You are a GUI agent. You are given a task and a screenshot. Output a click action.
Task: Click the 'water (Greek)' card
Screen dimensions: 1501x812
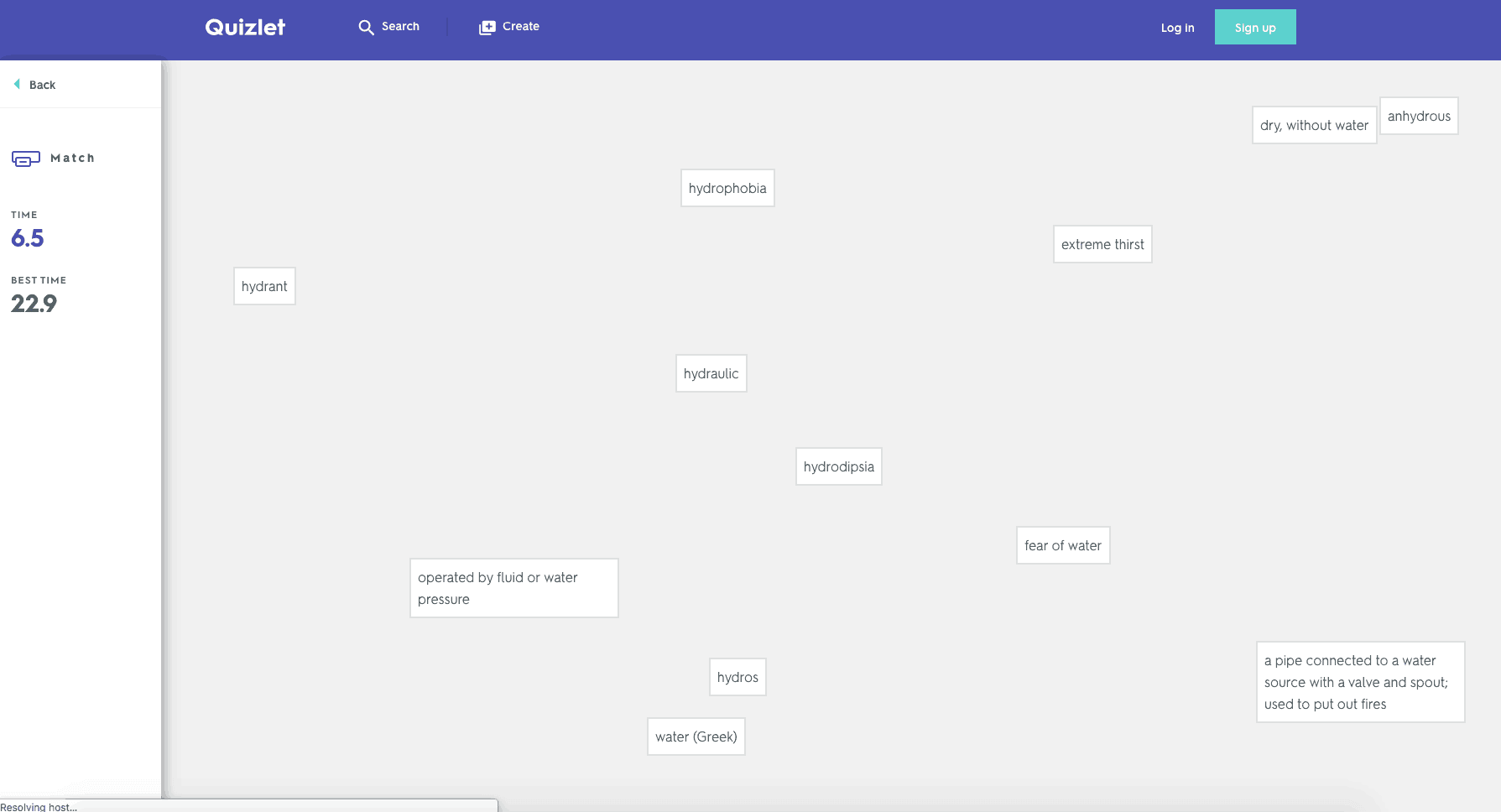point(696,737)
